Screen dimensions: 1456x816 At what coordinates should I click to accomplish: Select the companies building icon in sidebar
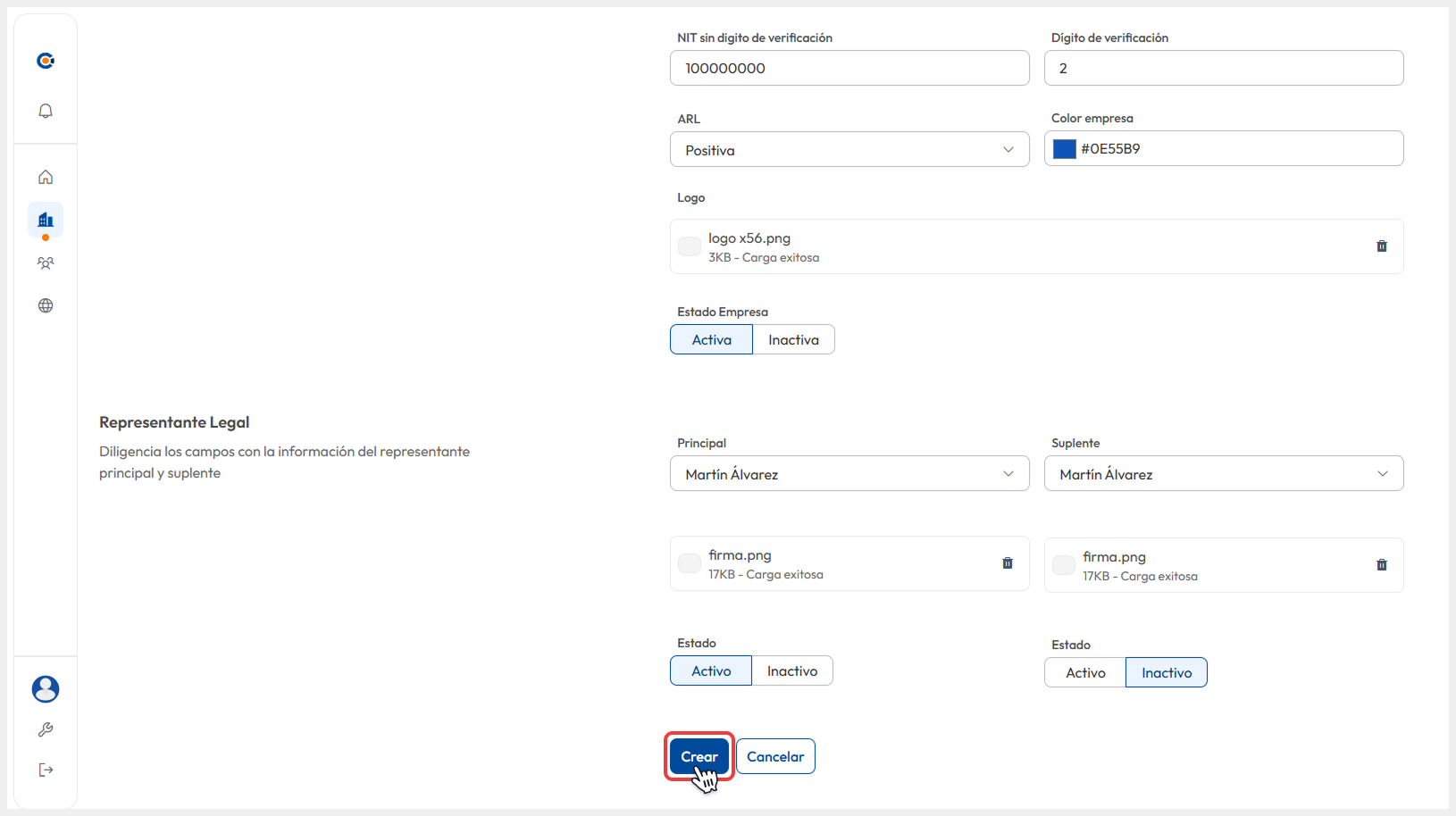point(46,220)
